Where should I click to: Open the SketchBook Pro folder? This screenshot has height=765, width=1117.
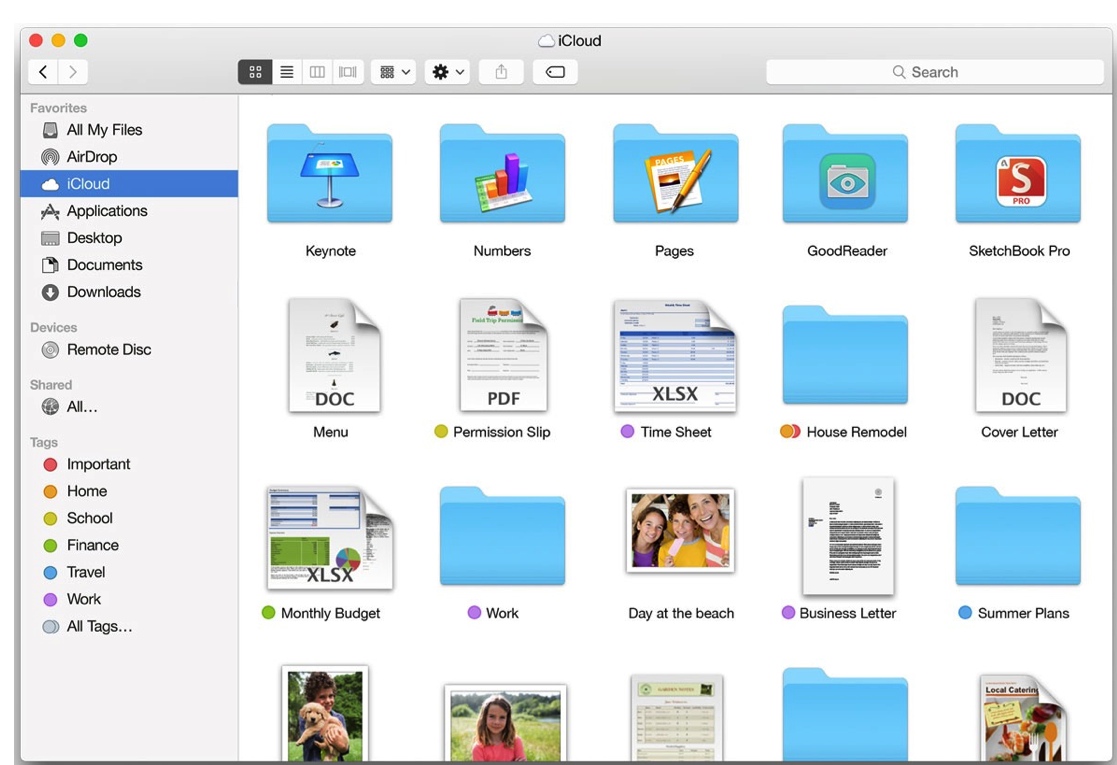click(x=1018, y=173)
